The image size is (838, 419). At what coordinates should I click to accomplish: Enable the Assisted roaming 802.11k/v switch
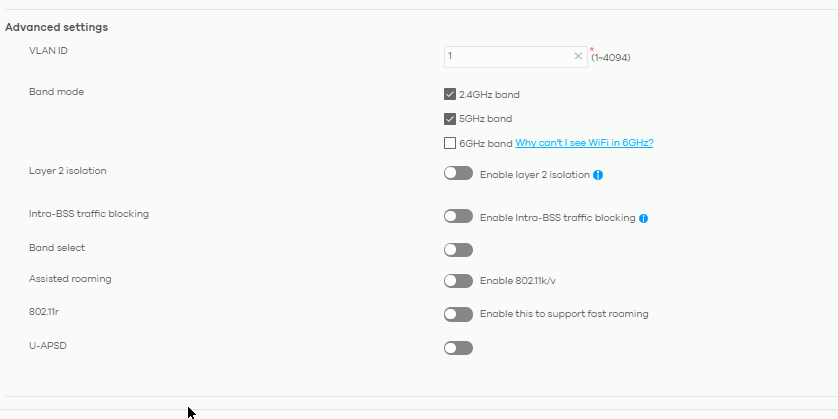(x=459, y=281)
